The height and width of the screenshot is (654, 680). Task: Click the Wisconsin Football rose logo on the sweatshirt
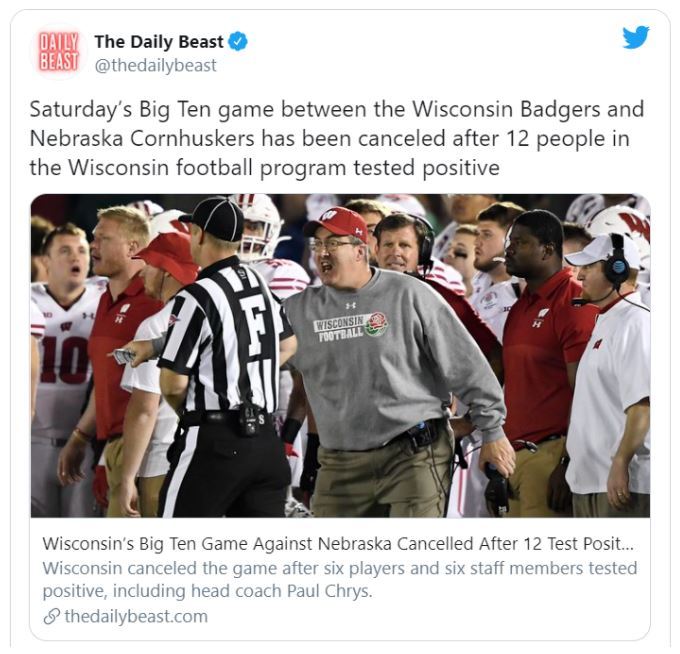point(376,323)
